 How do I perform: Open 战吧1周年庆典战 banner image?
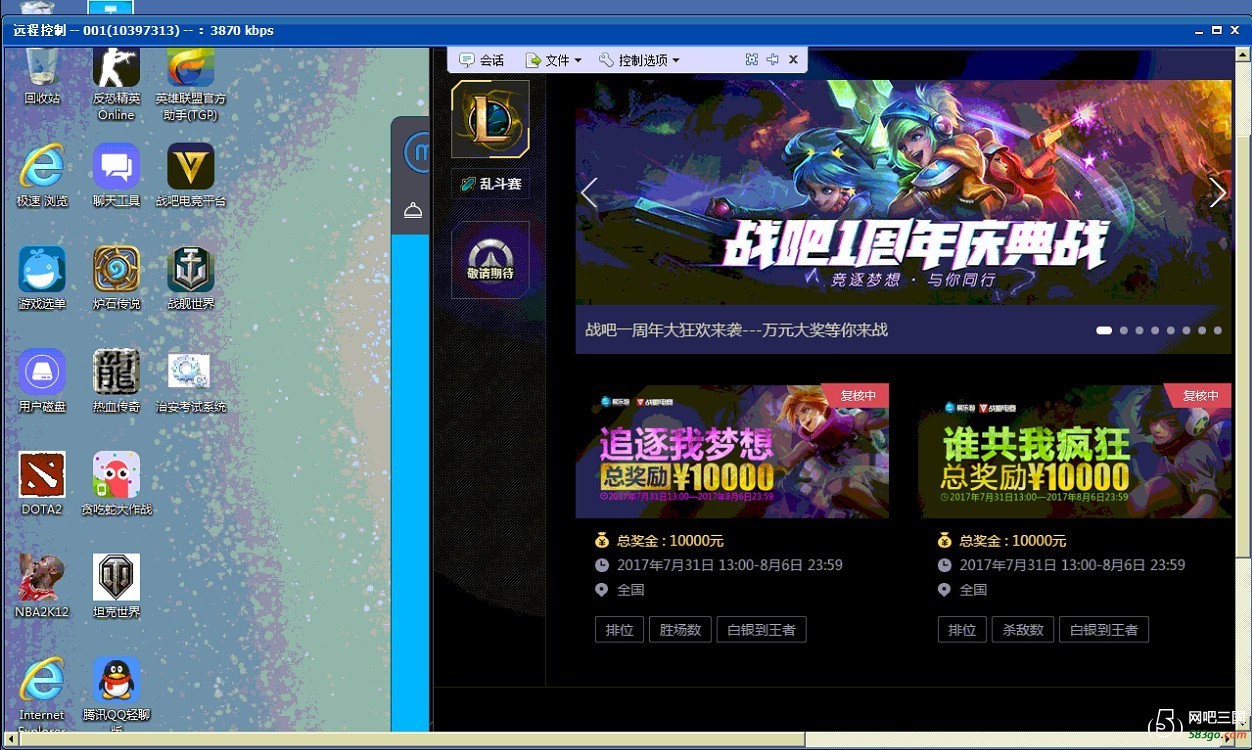coord(903,193)
